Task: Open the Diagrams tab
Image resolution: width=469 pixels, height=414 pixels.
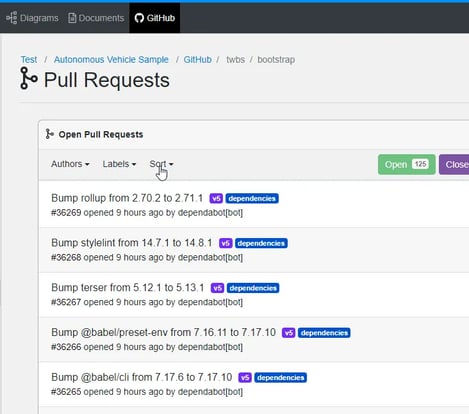Action: pos(32,18)
